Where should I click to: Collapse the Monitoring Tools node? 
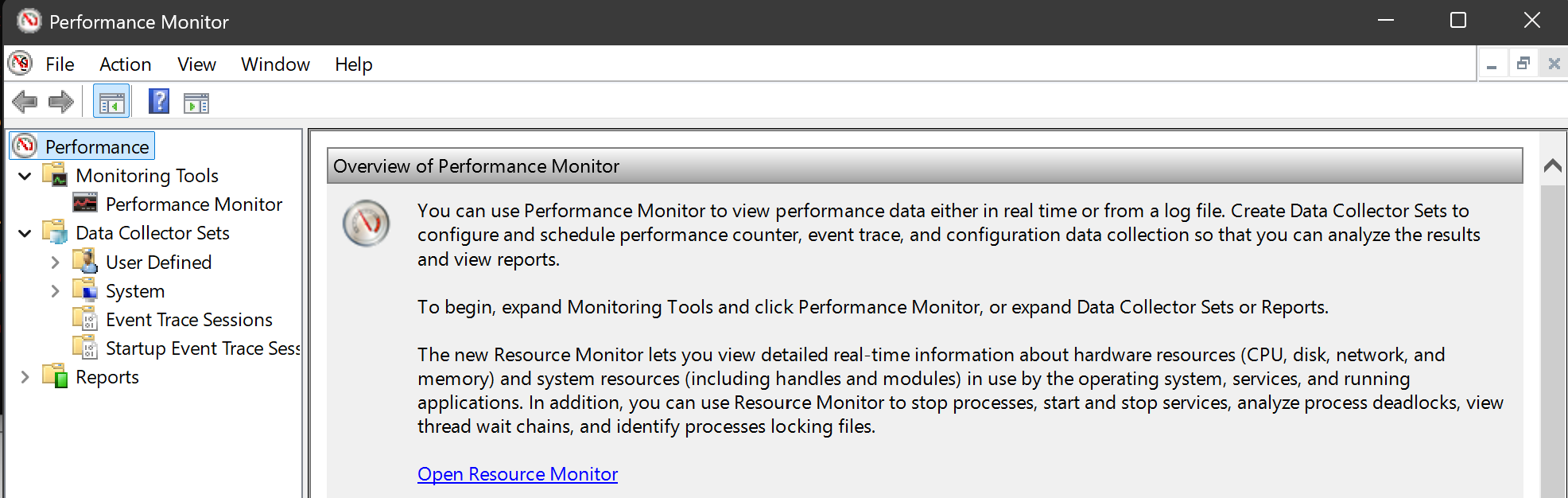tap(25, 176)
